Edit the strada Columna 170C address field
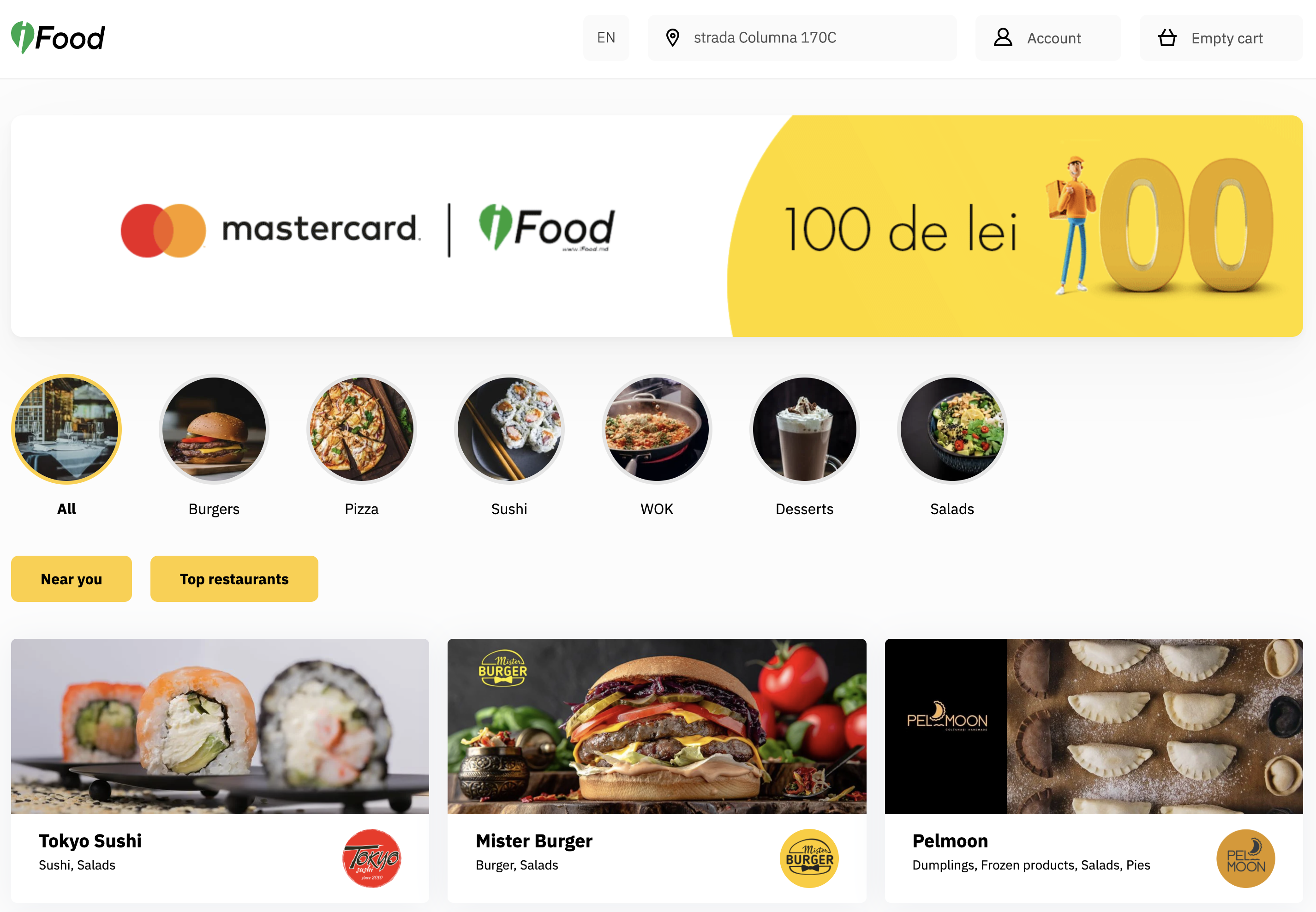The width and height of the screenshot is (1316, 912). [x=802, y=38]
